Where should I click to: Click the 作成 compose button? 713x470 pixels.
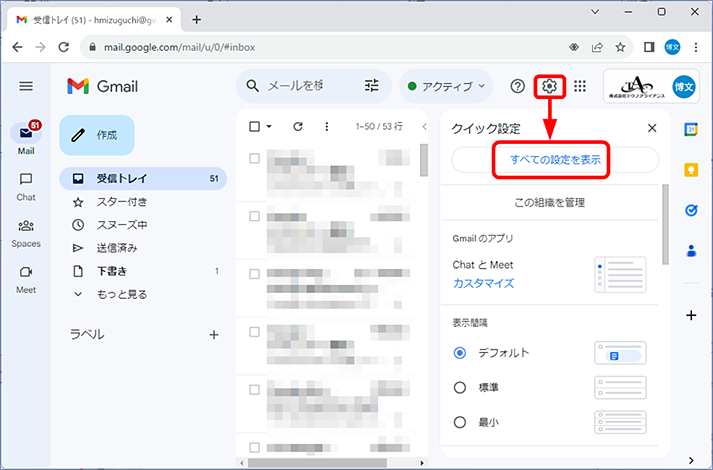[x=97, y=135]
